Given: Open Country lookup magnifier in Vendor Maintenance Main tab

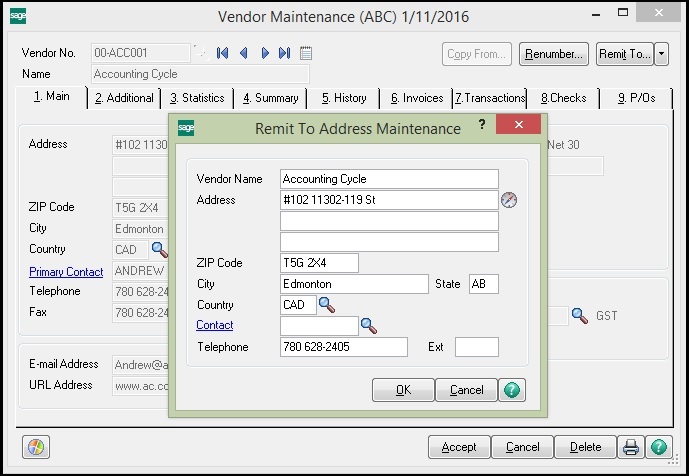Looking at the screenshot, I should (159, 250).
